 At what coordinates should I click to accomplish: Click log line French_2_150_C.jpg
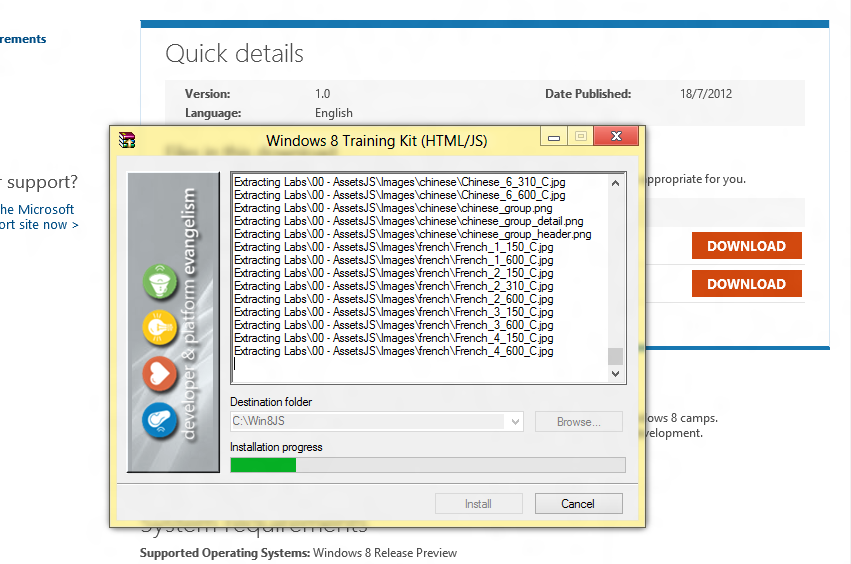tap(393, 273)
